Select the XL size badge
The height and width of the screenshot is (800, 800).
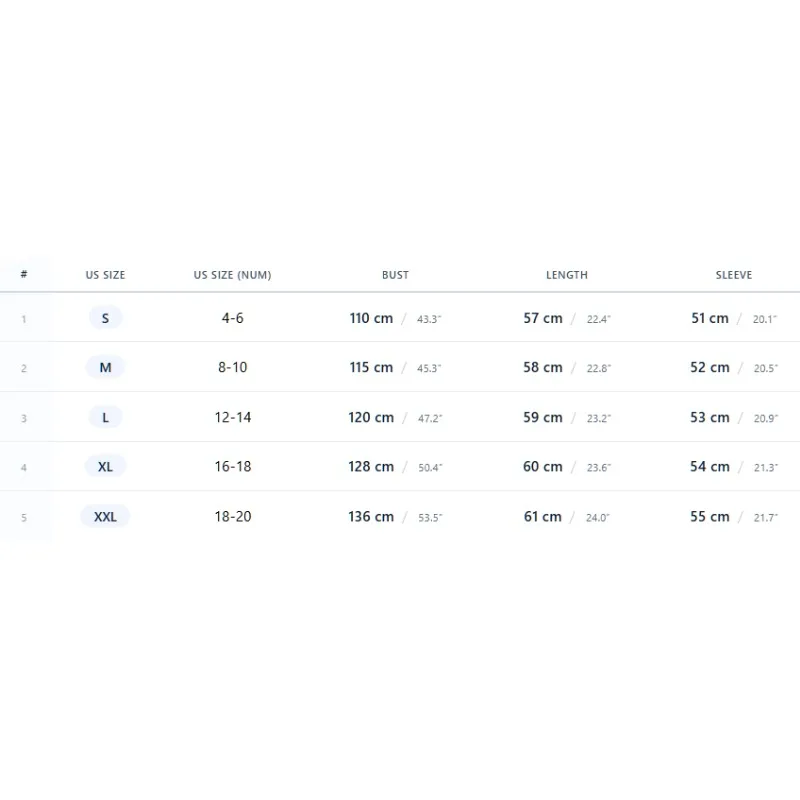click(x=105, y=466)
